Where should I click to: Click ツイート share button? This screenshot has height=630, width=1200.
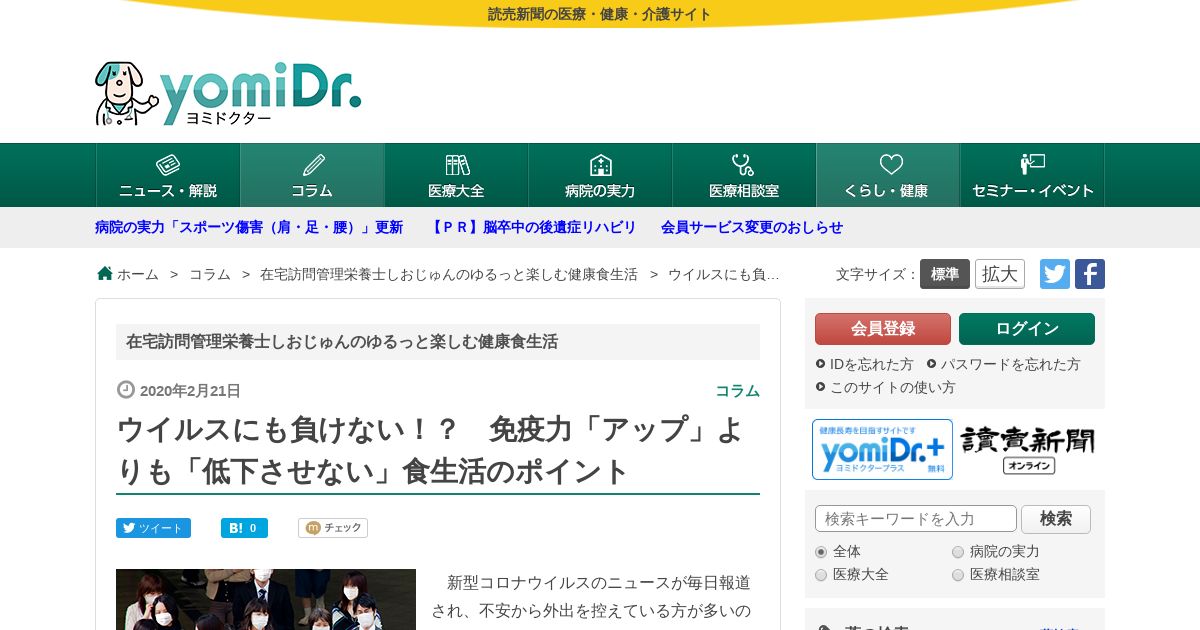tap(153, 528)
